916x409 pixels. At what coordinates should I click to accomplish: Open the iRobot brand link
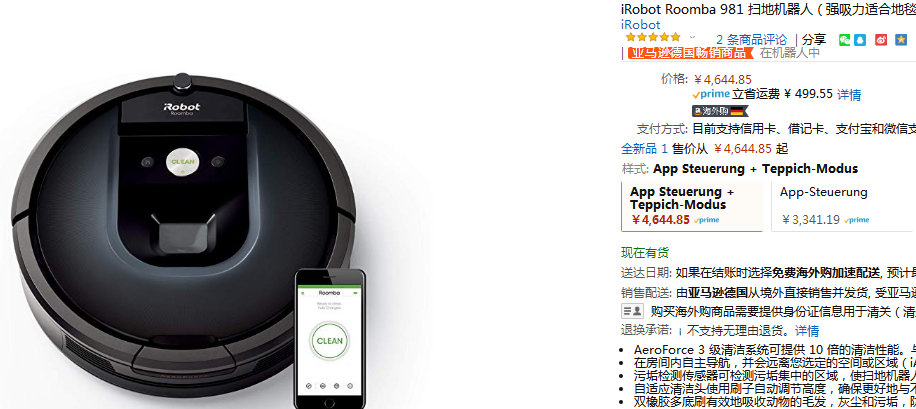(640, 25)
